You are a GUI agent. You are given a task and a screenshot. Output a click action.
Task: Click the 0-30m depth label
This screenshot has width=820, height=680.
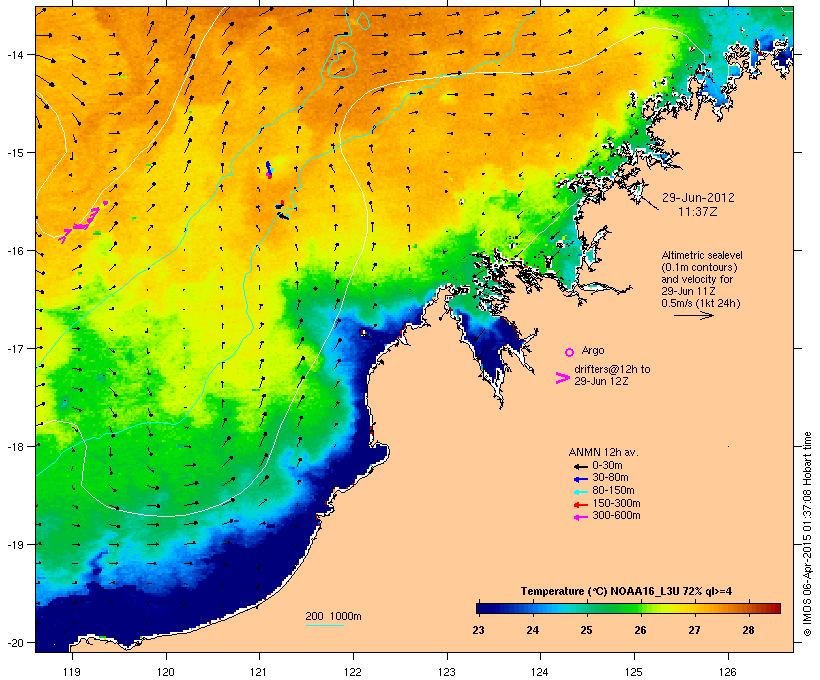607,466
